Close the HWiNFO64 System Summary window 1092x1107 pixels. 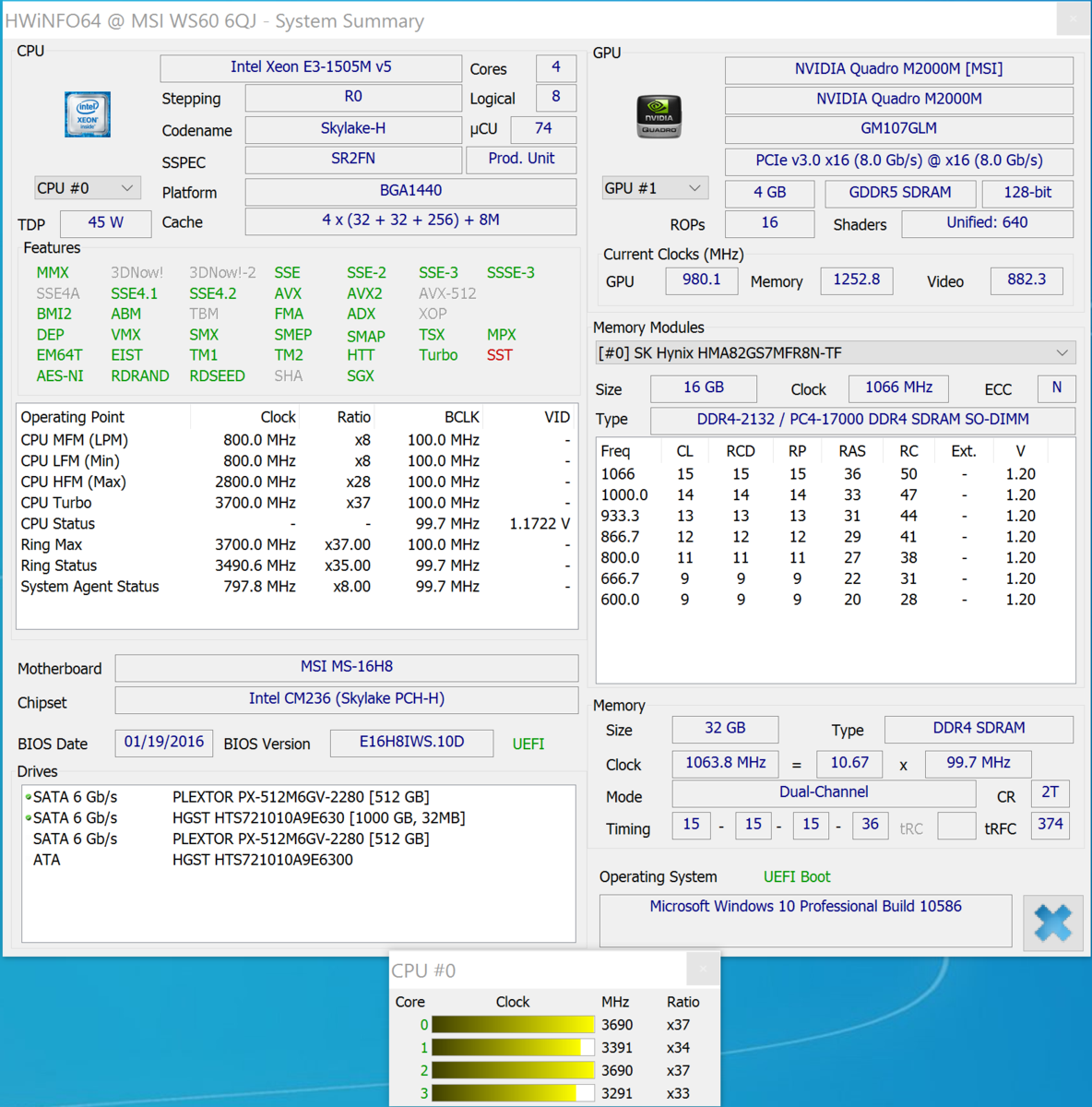(1073, 19)
